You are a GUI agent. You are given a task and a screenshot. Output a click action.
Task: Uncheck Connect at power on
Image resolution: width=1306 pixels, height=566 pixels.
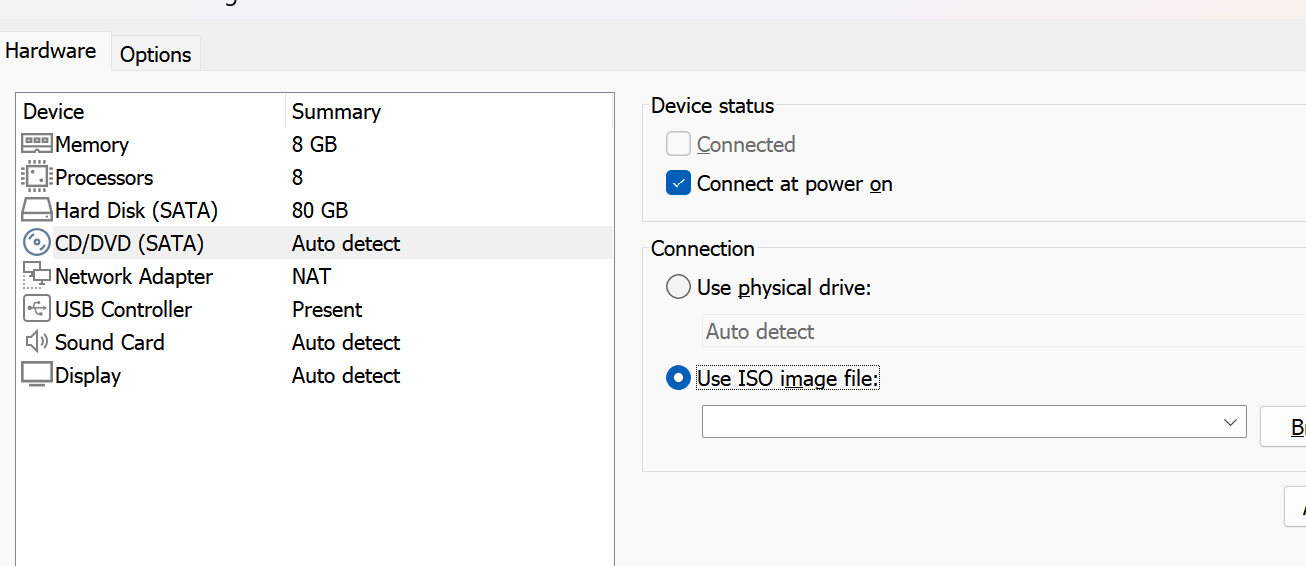pos(679,183)
